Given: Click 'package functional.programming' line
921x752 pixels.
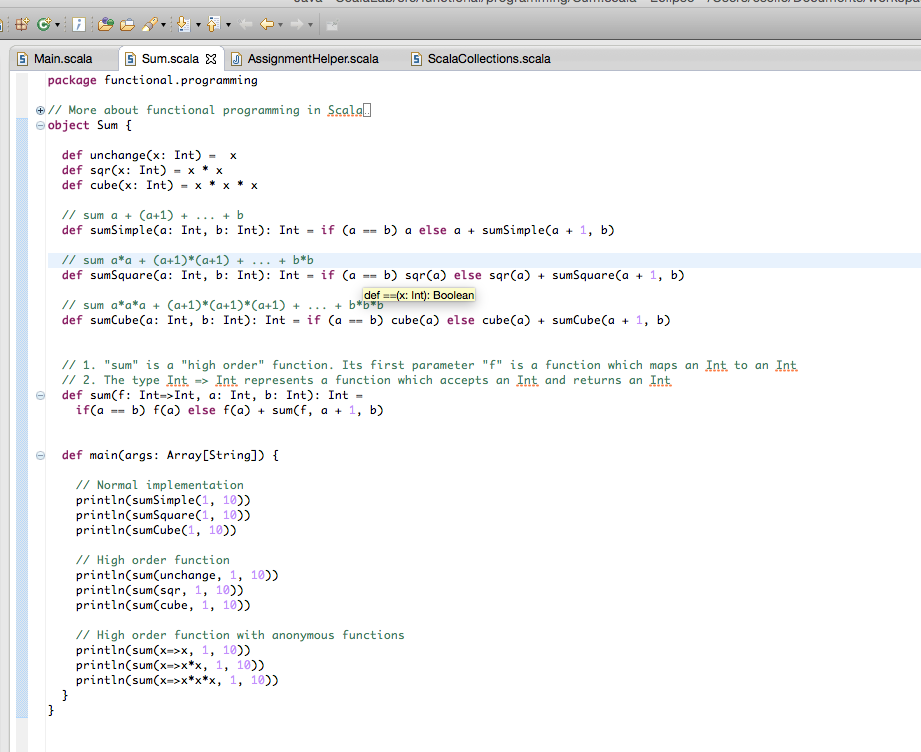Looking at the screenshot, I should click(153, 80).
